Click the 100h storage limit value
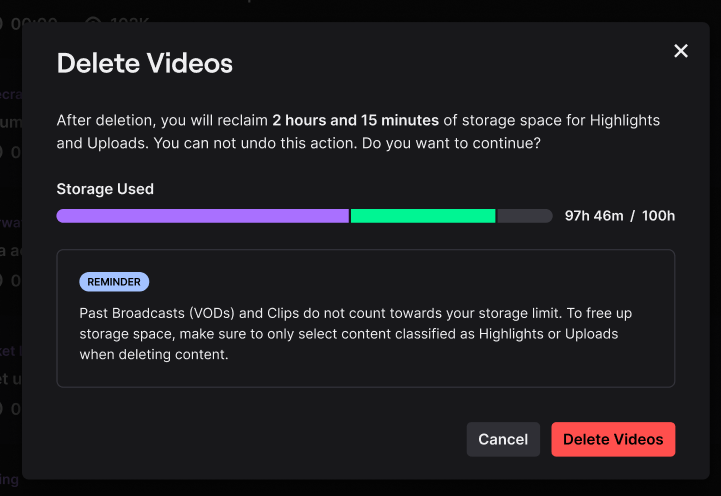721x496 pixels. 658,216
